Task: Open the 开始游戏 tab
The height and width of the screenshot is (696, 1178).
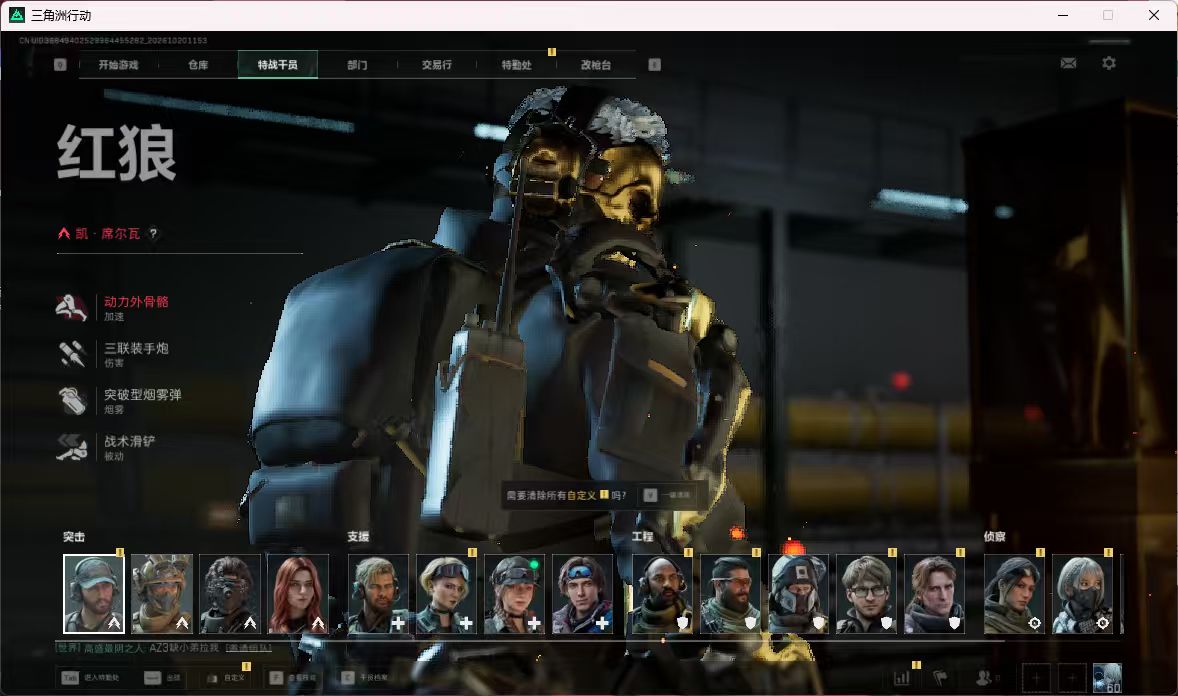Action: [x=118, y=65]
